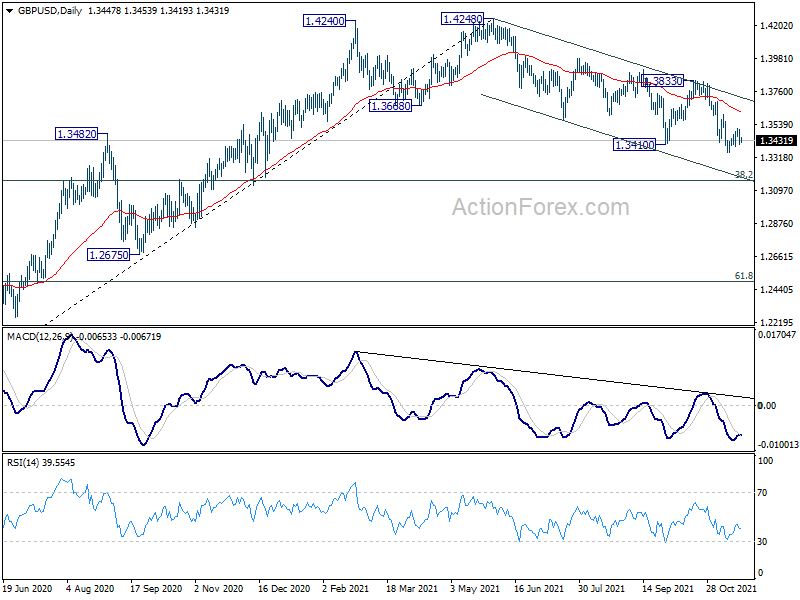Select the 1.42480 peak price label
The width and height of the screenshot is (800, 600).
[462, 19]
